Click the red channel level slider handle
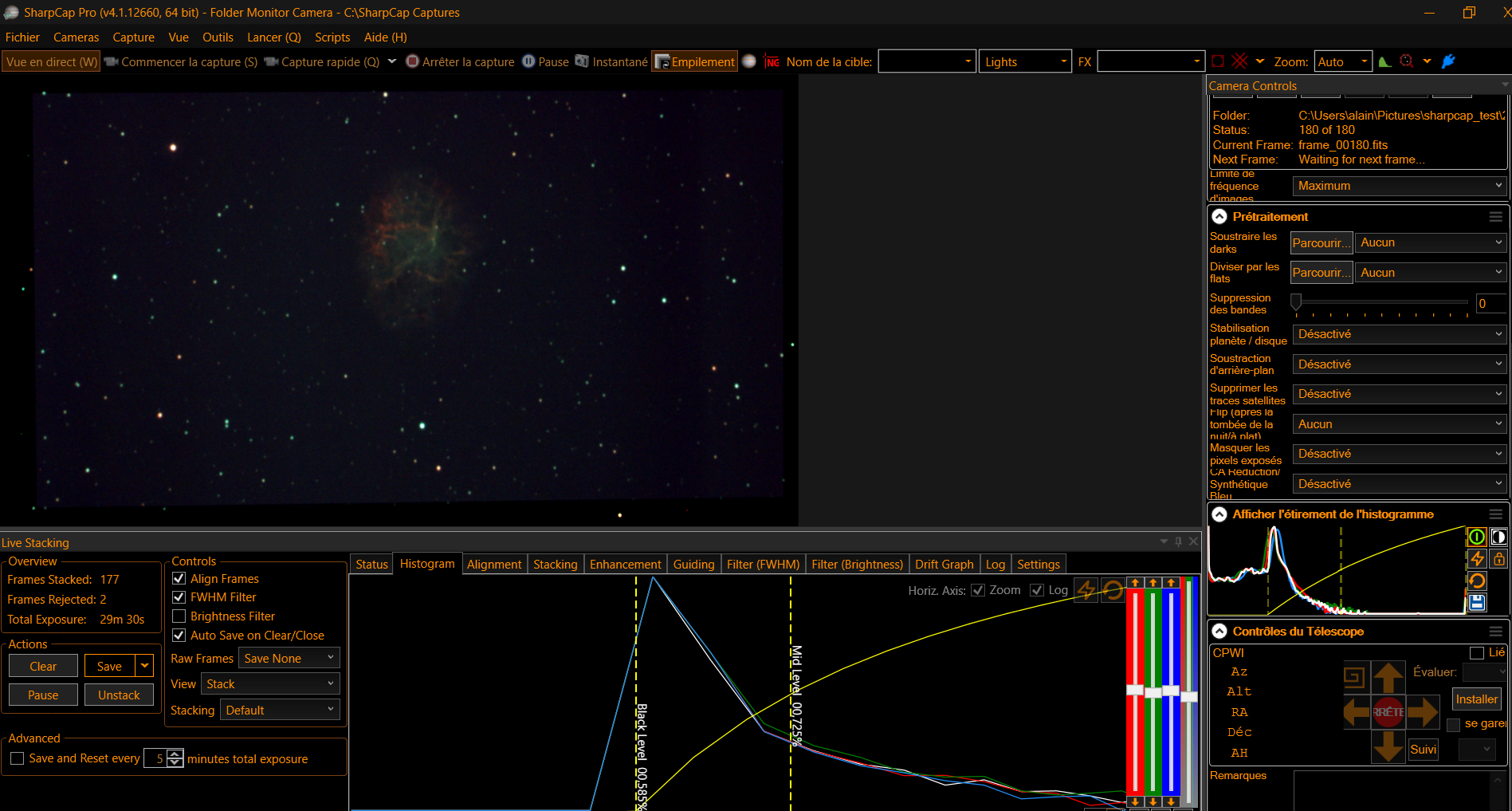This screenshot has height=811, width=1512. pyautogui.click(x=1135, y=690)
